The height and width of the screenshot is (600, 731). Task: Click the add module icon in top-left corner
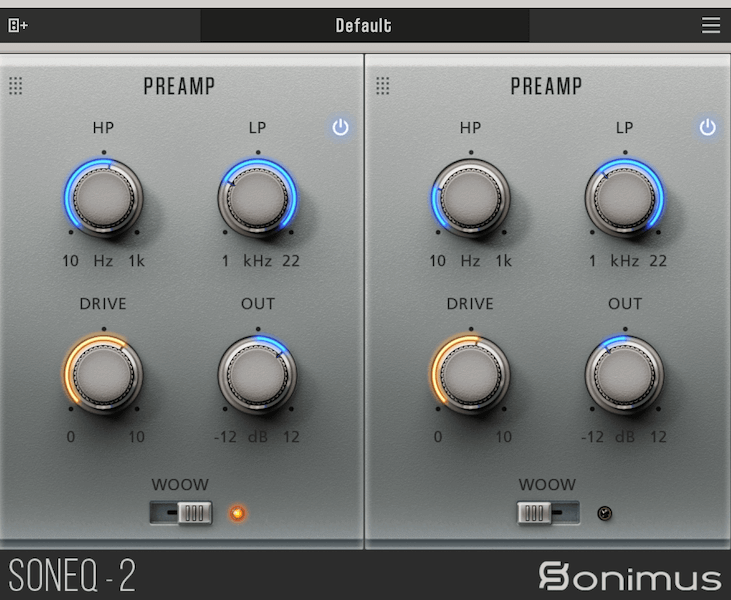17,26
